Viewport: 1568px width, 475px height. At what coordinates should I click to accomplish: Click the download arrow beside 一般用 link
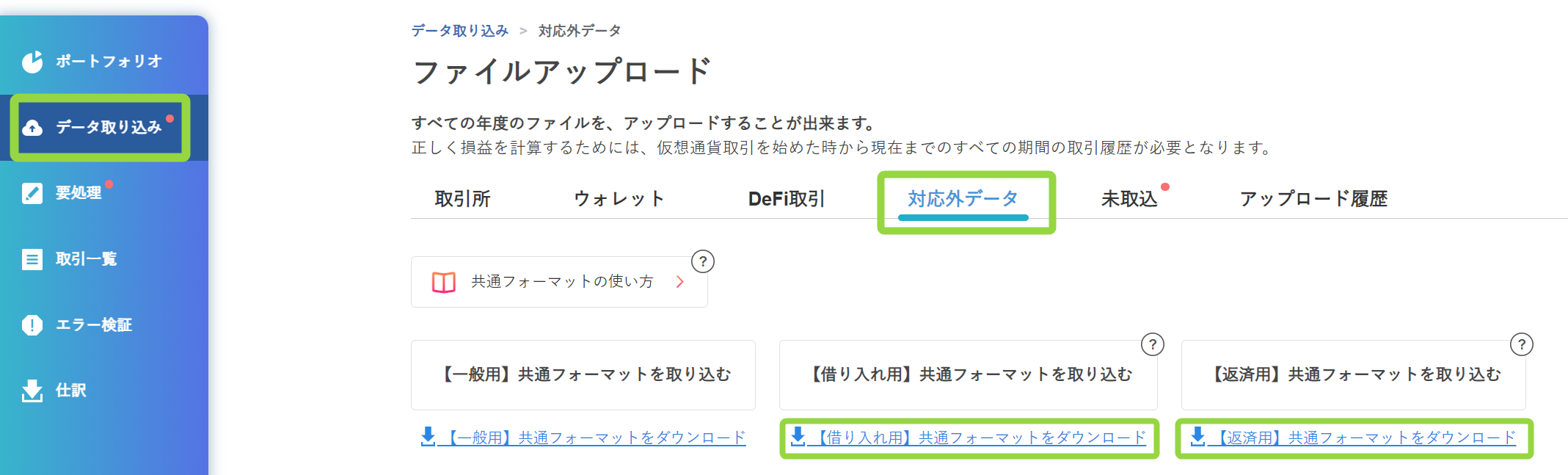429,437
